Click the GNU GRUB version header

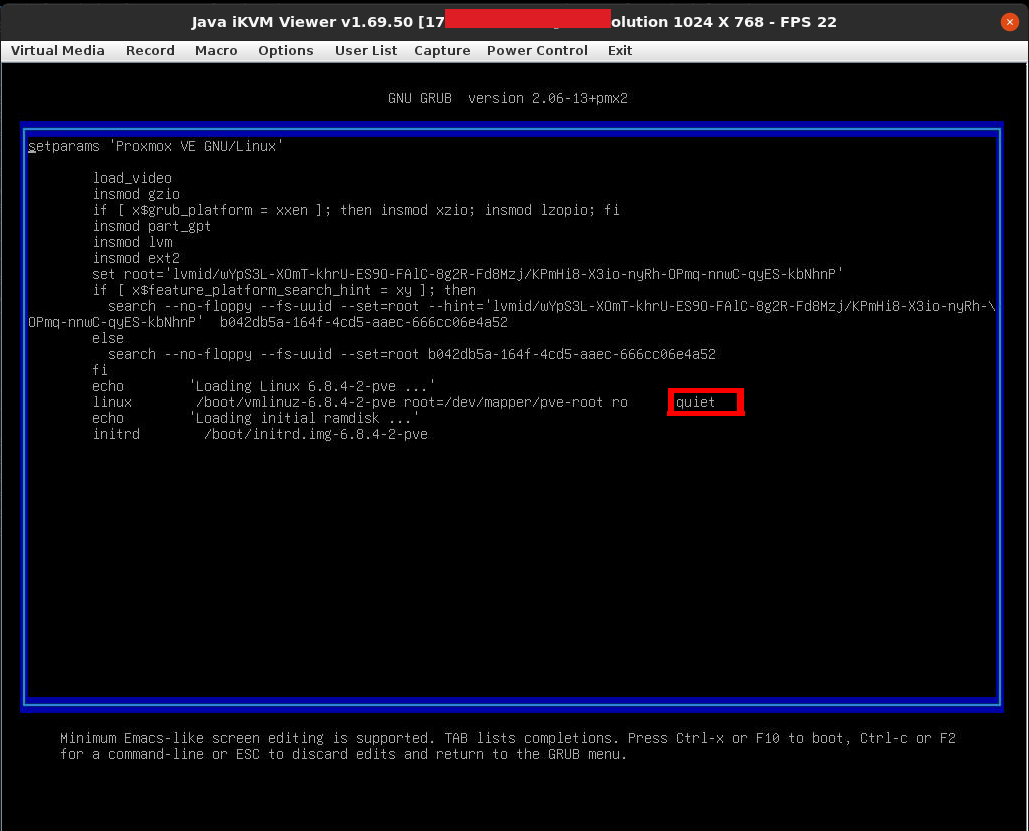click(507, 98)
